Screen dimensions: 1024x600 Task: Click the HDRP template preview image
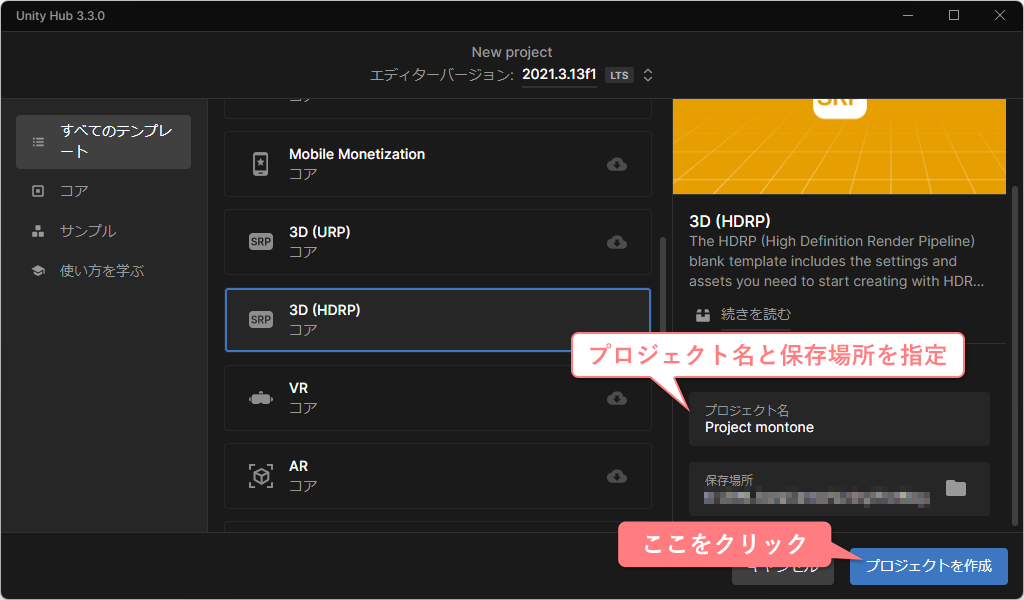click(x=839, y=146)
